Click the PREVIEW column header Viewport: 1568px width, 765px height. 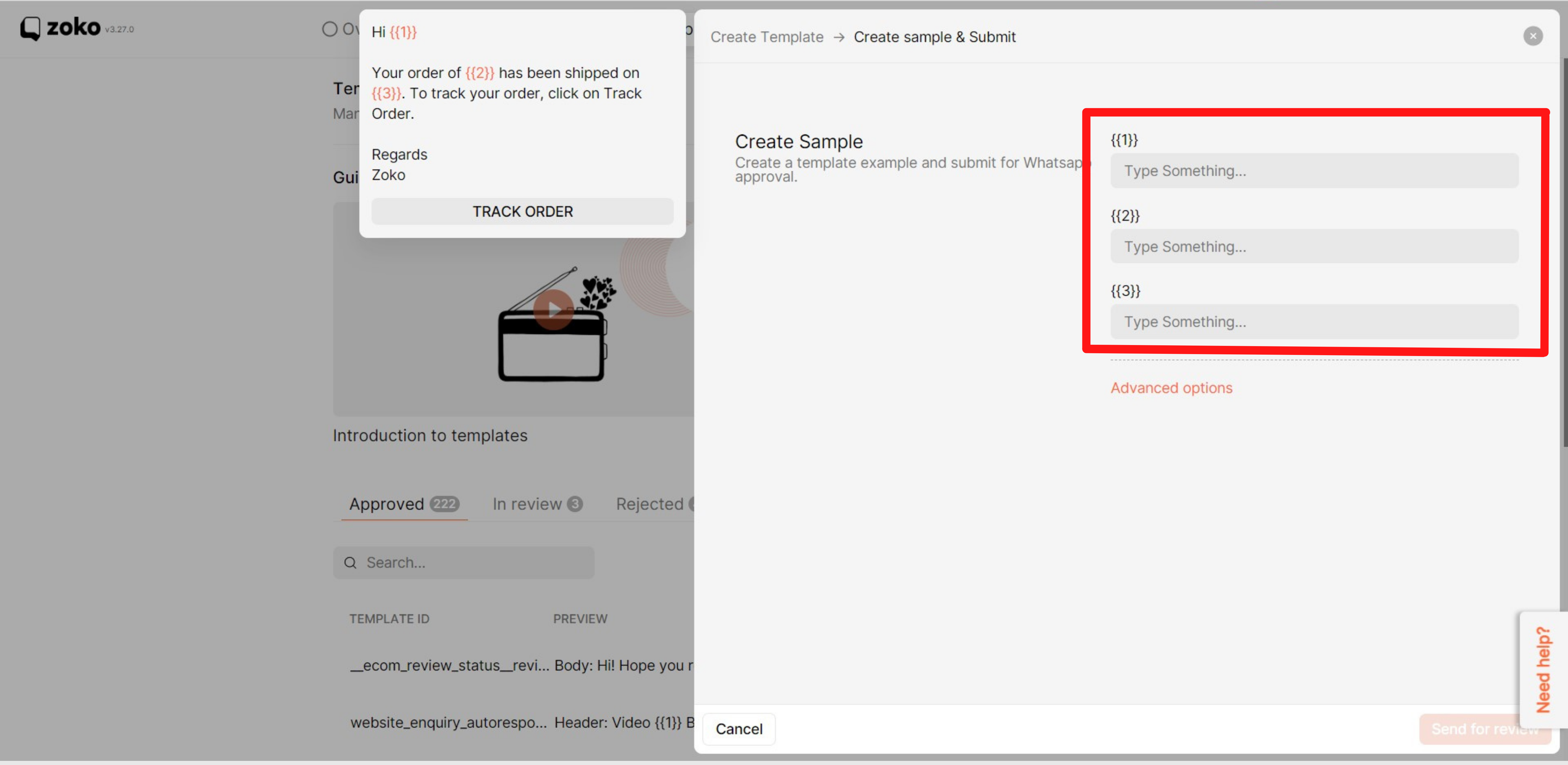pyautogui.click(x=580, y=618)
